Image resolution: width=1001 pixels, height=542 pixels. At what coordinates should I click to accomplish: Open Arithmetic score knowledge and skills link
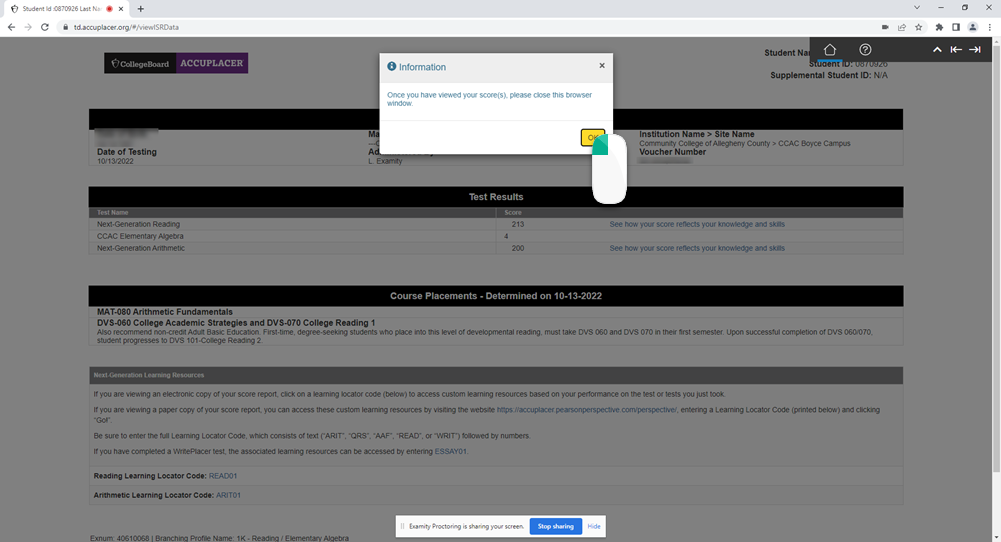tap(697, 248)
